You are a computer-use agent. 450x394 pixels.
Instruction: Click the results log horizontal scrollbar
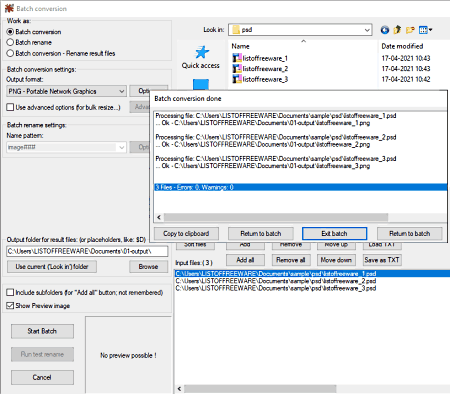(276, 217)
